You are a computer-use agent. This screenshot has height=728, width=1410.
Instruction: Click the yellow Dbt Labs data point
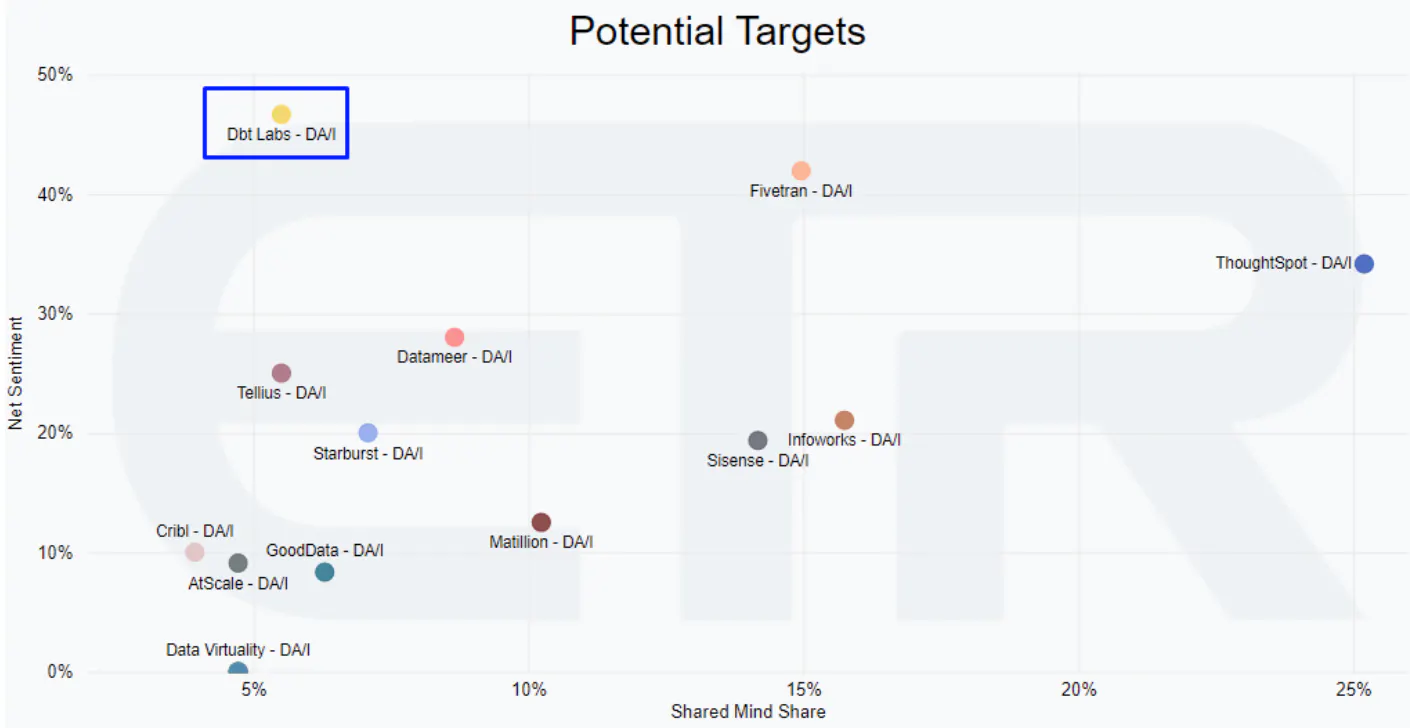click(281, 115)
